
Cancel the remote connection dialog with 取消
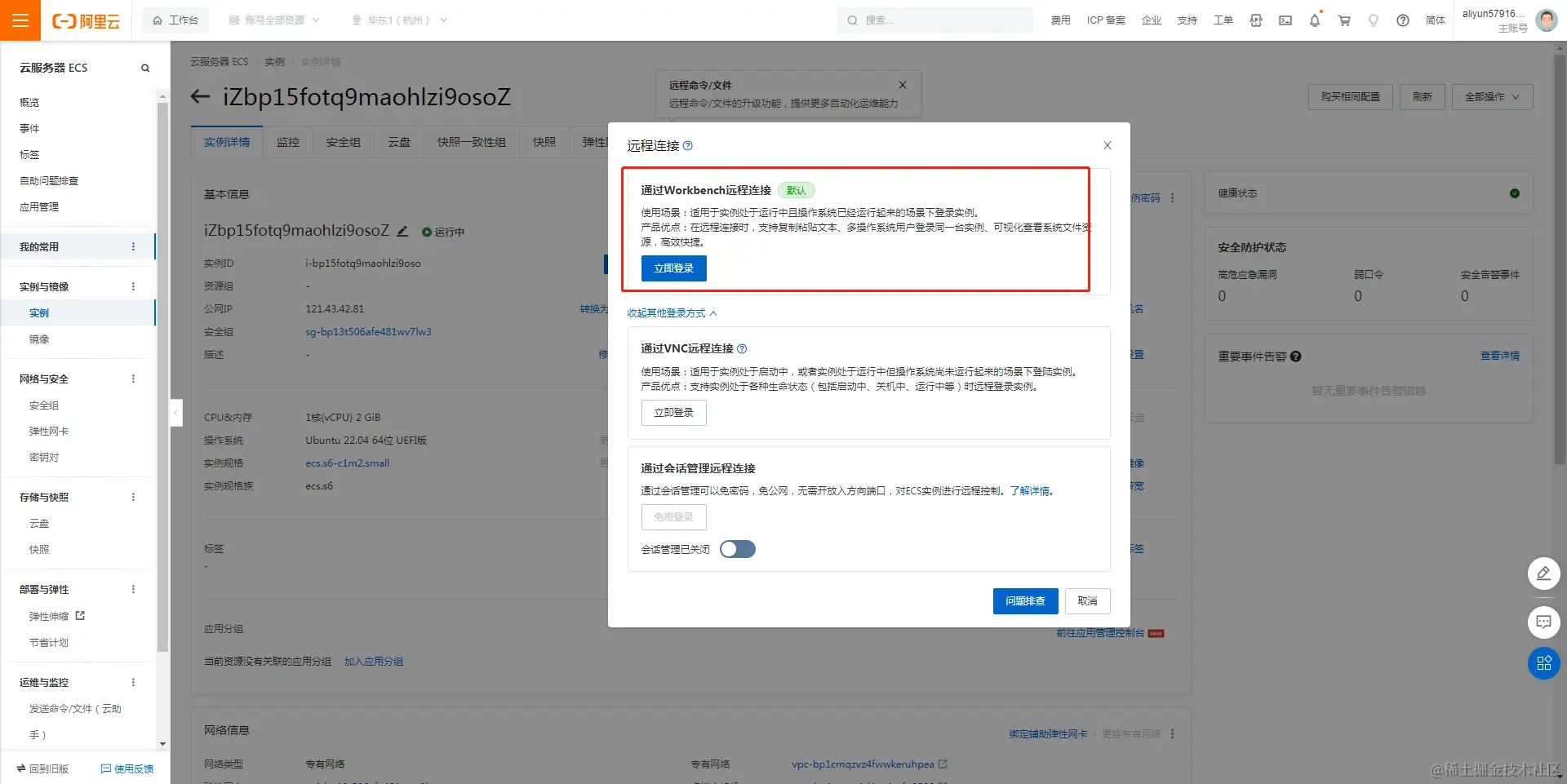pos(1088,601)
